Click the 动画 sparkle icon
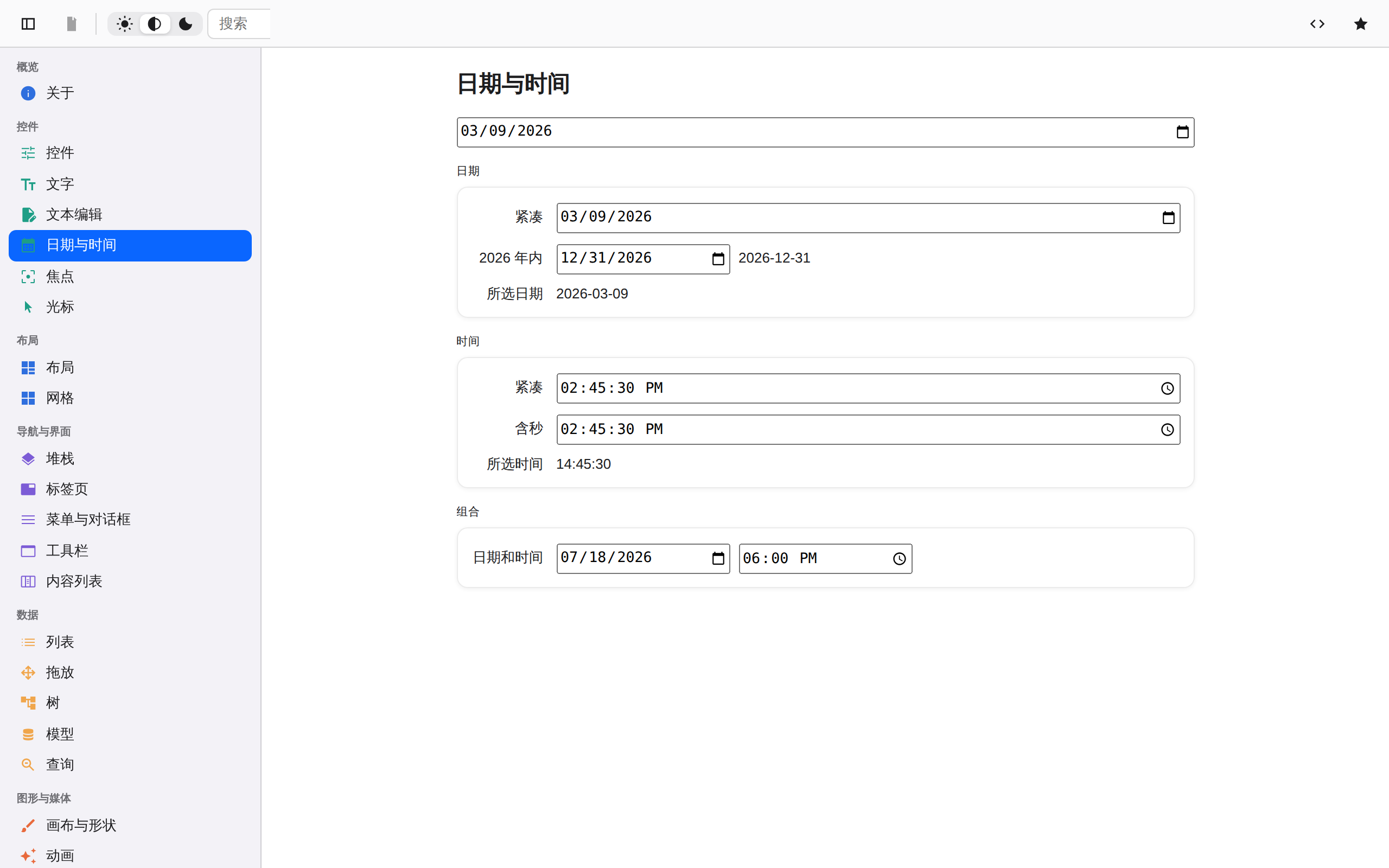Viewport: 1389px width, 868px height. tap(28, 856)
